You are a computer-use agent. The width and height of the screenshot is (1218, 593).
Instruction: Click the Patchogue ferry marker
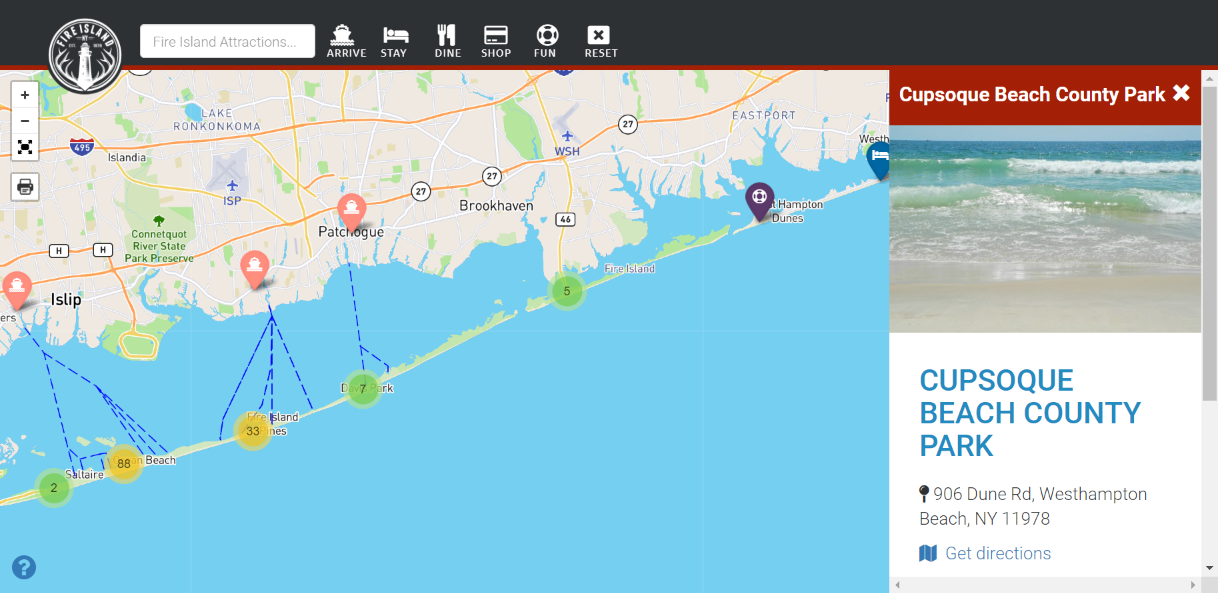[351, 212]
